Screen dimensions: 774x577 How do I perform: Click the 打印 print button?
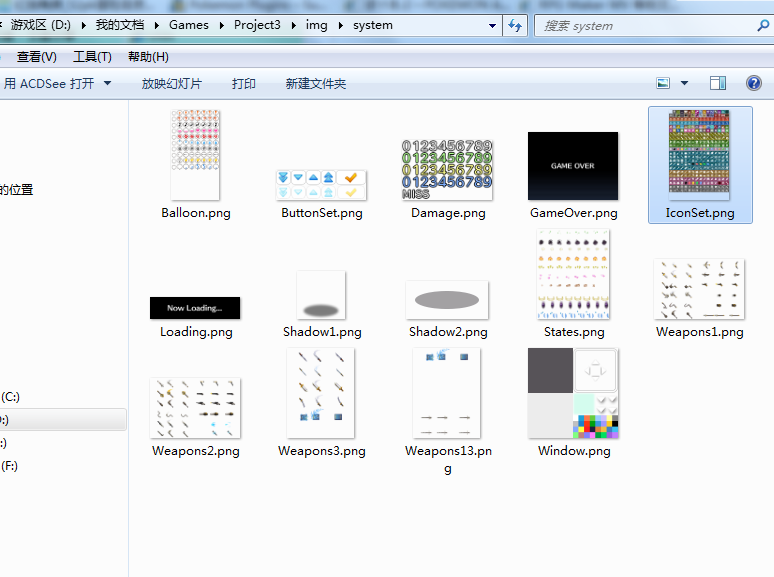(x=244, y=83)
